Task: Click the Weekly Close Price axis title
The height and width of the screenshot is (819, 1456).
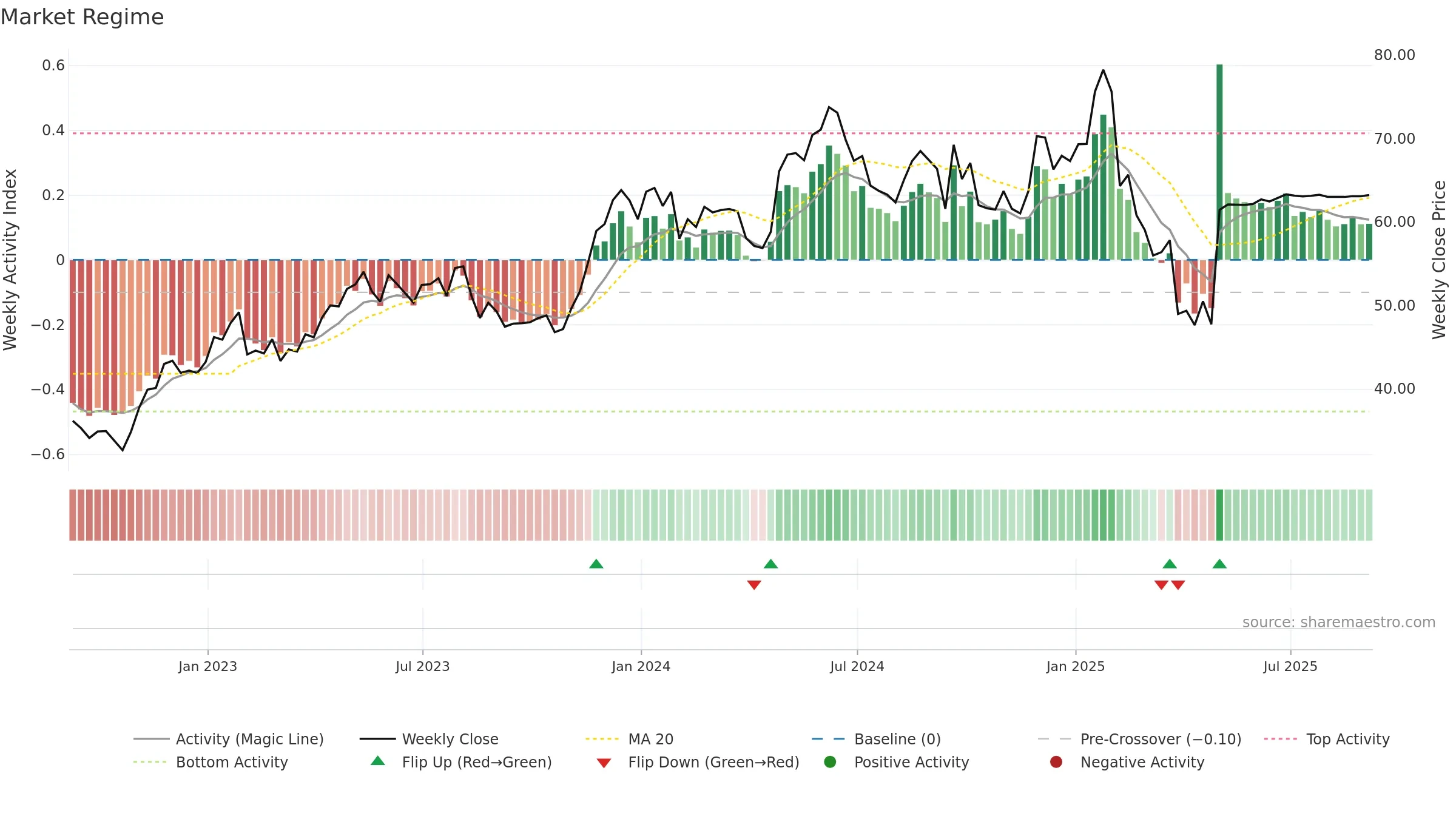Action: (1439, 260)
